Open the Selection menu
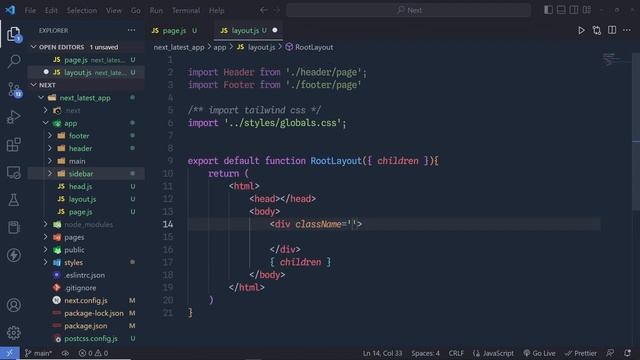 [x=82, y=10]
